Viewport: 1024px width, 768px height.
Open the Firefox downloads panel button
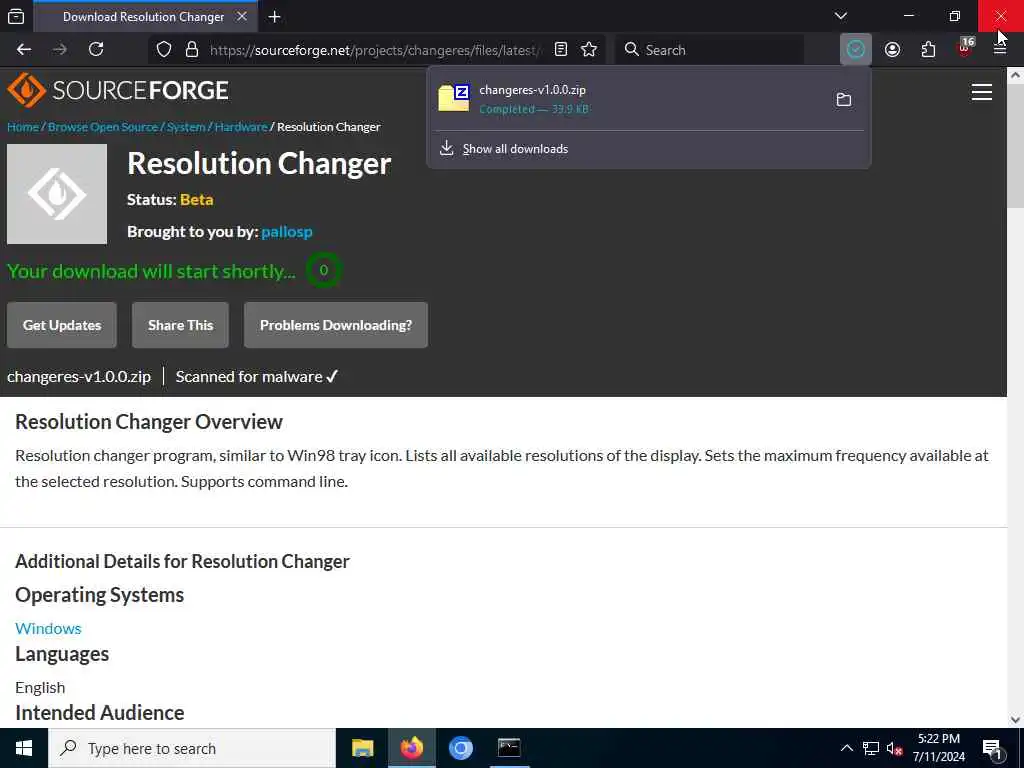pos(856,50)
